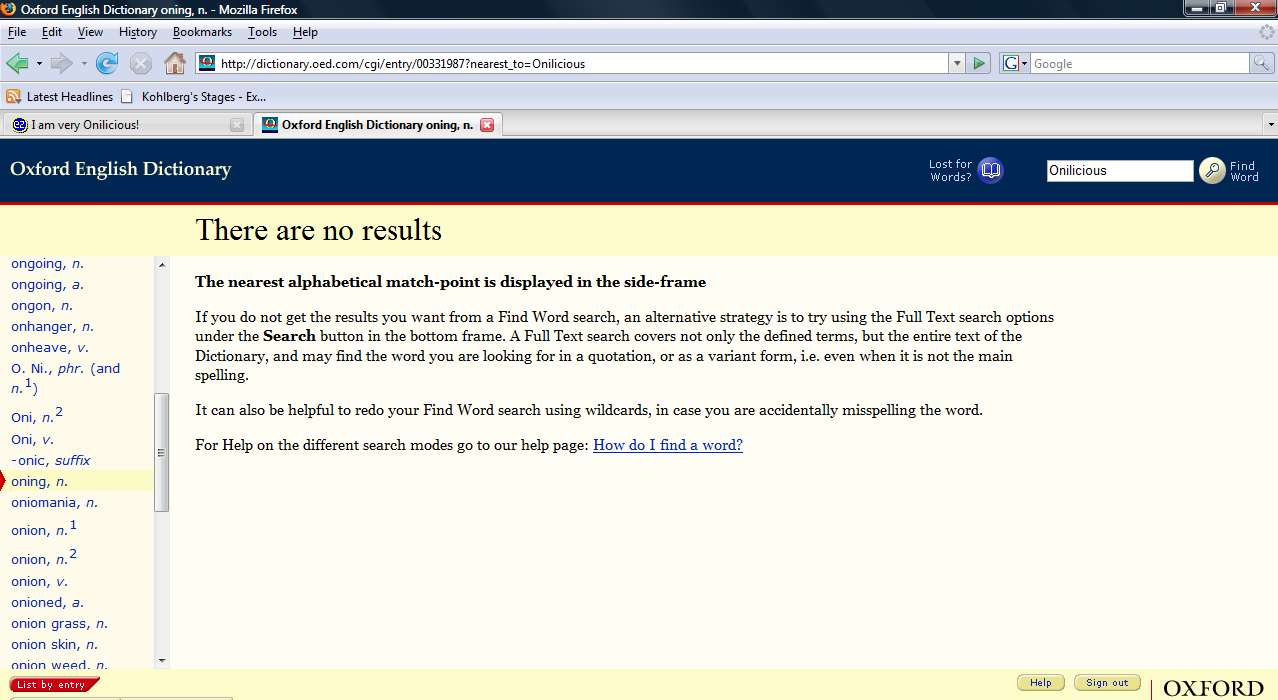This screenshot has width=1278, height=700.
Task: Open the 'oniomania, n.' entry
Action: [x=54, y=503]
